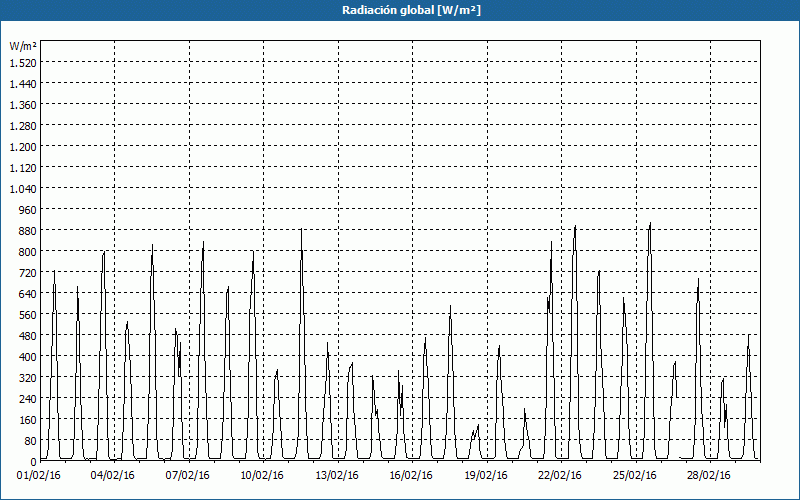The width and height of the screenshot is (800, 500).
Task: Select the 28/02/16 date label
Action: (x=709, y=475)
